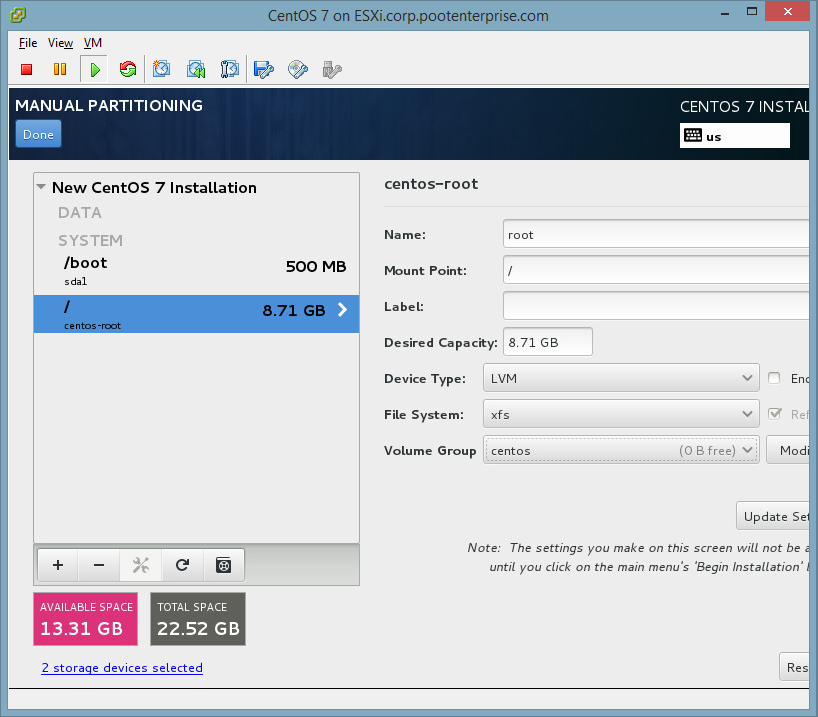Click the Desired Capacity 8.71 GB field
The height and width of the screenshot is (717, 818).
[548, 342]
